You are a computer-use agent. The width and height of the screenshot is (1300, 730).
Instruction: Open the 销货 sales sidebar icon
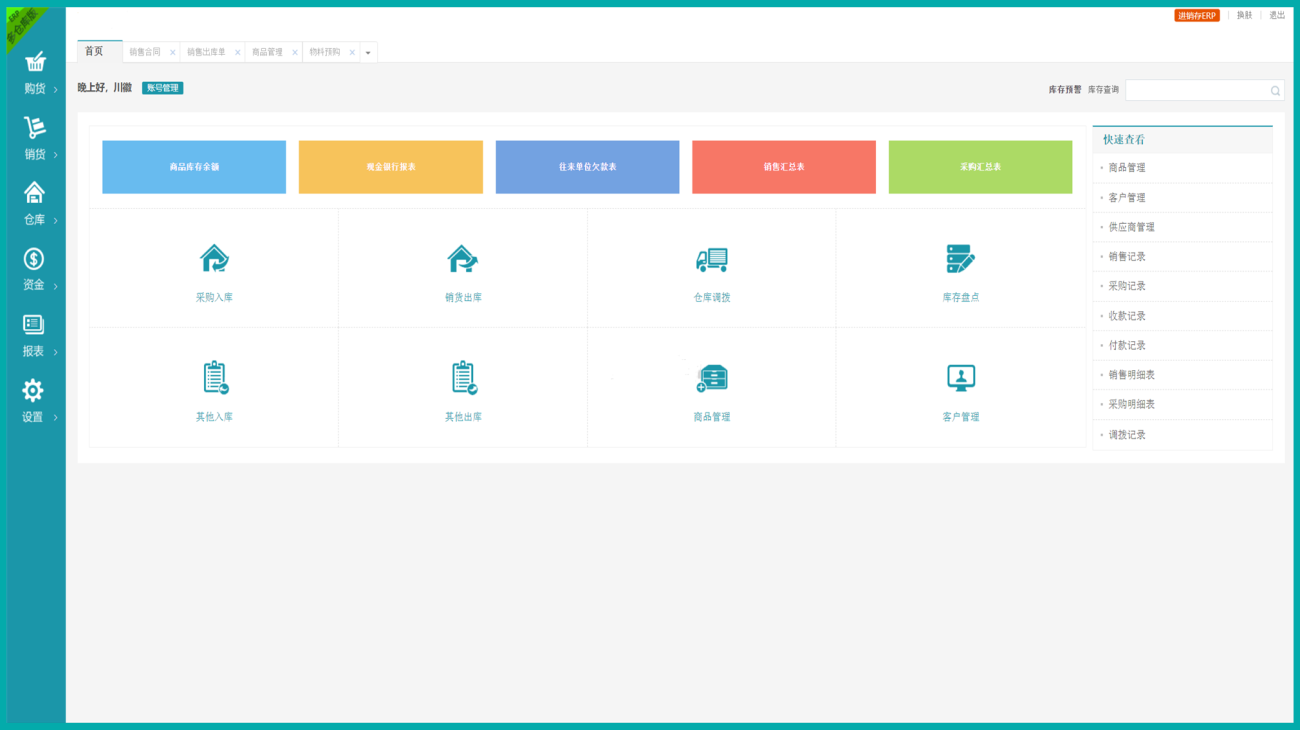(x=35, y=127)
